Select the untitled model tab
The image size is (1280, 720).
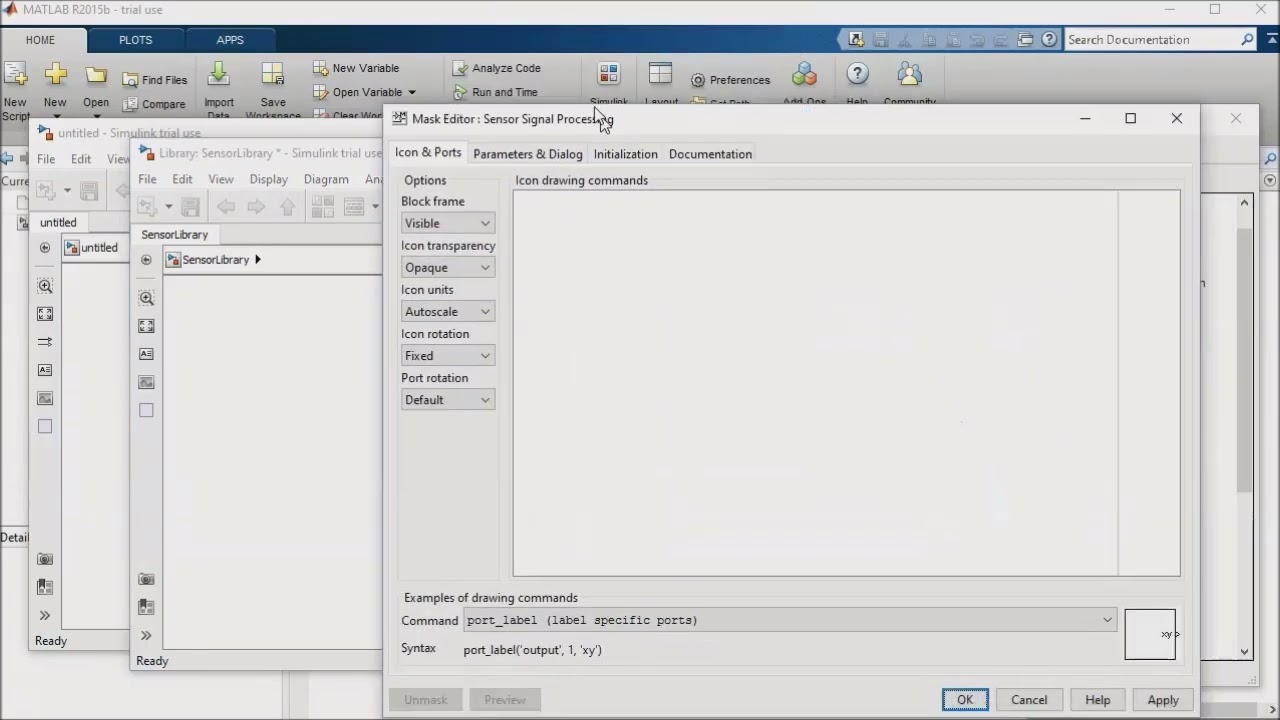[58, 222]
